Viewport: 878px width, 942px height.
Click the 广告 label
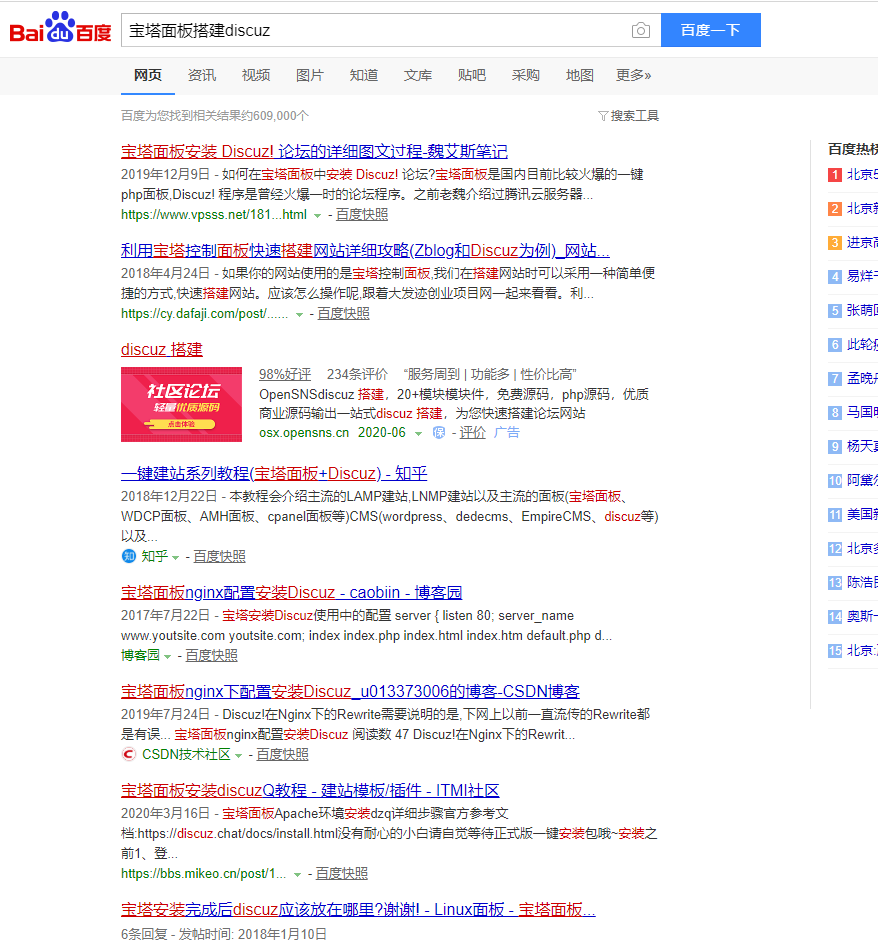[507, 433]
